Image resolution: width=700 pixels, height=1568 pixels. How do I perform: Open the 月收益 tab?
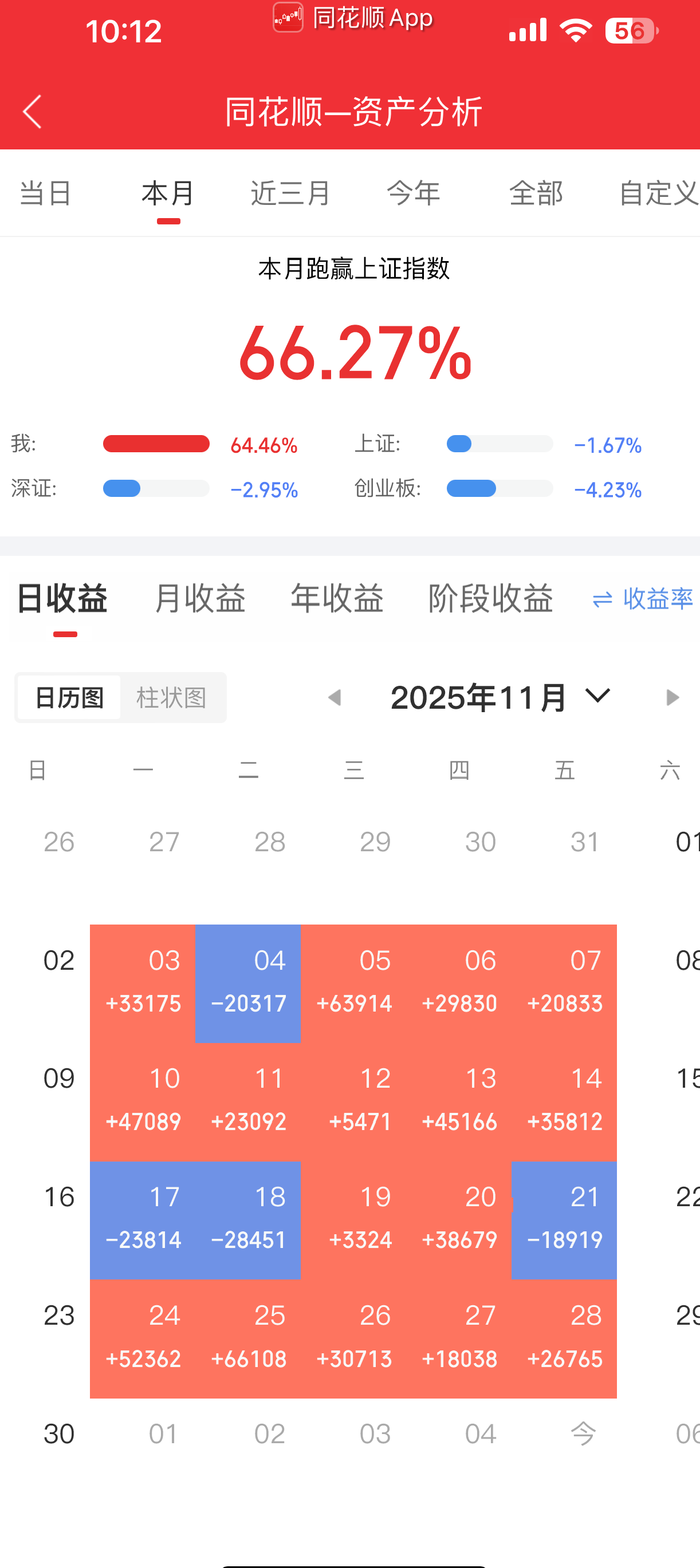pos(200,598)
